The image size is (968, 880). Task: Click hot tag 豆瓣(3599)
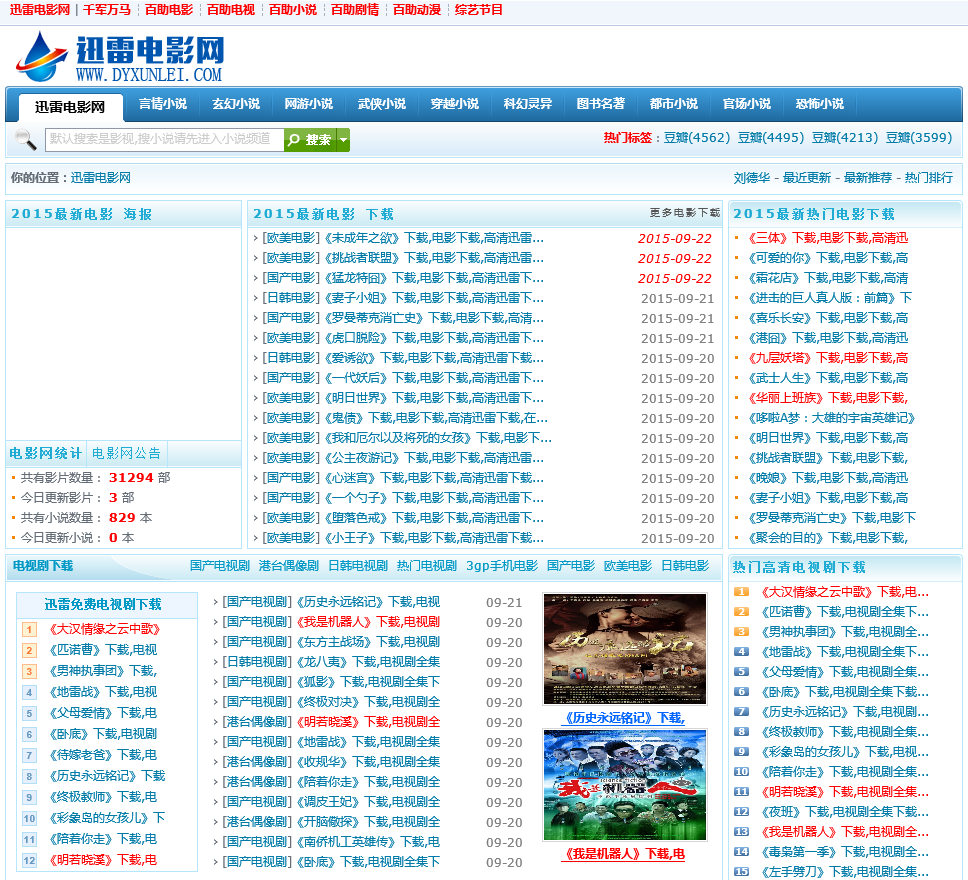click(x=919, y=138)
